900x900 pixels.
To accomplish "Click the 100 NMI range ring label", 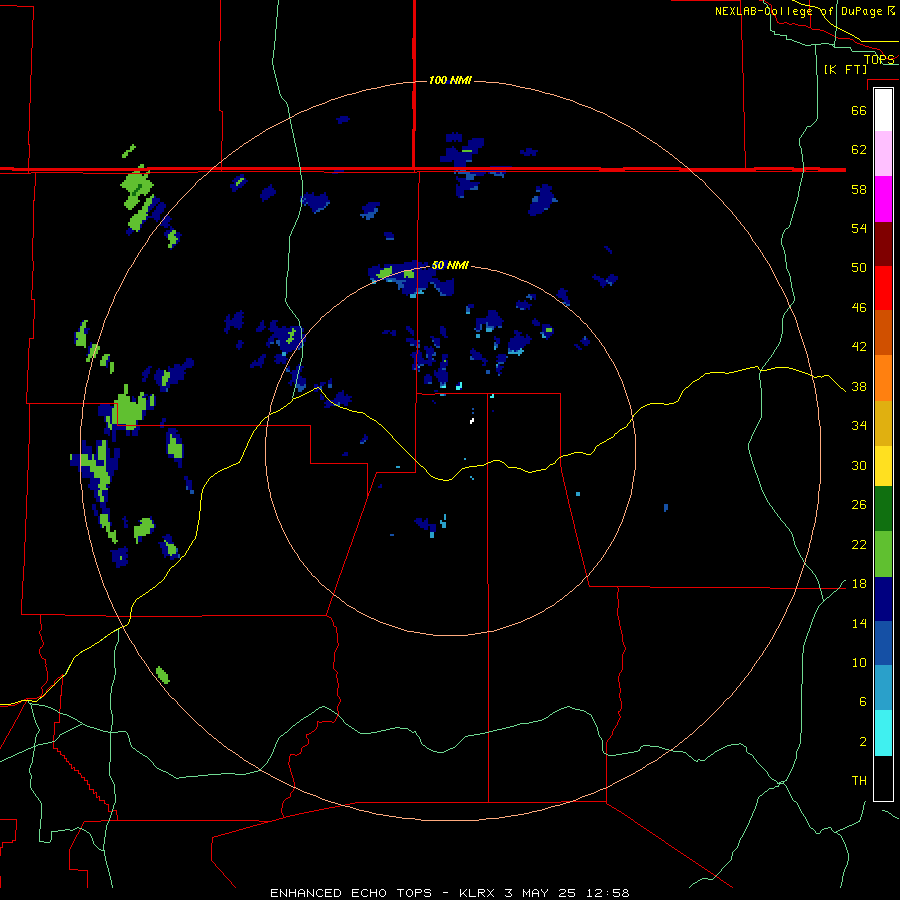I will (x=450, y=80).
